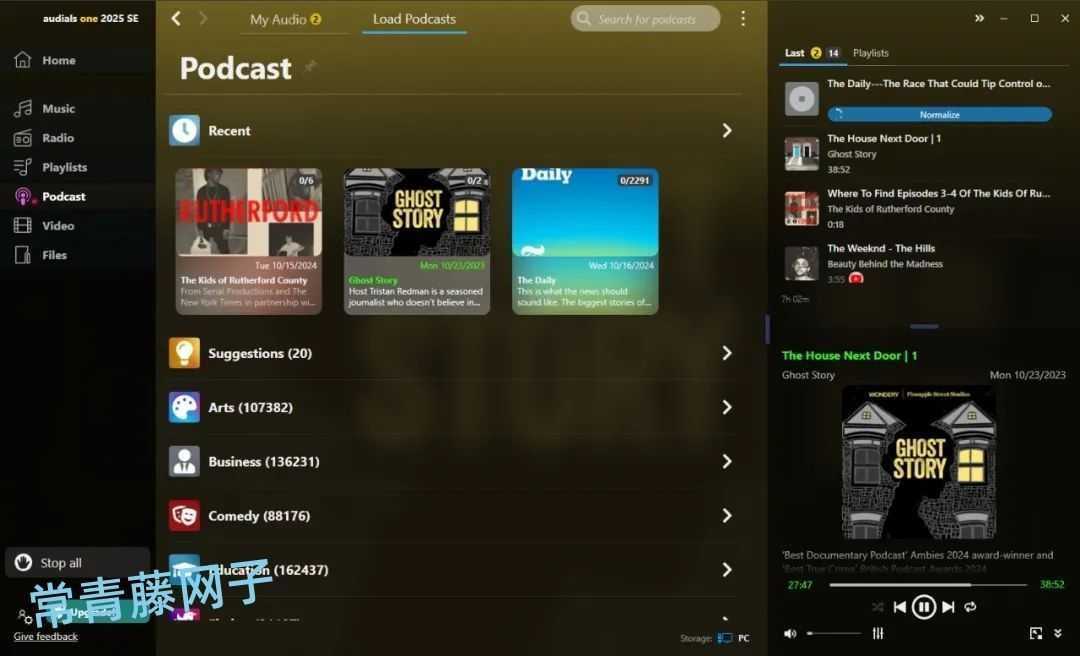Open The Kids of Rutherford County card

(x=249, y=241)
